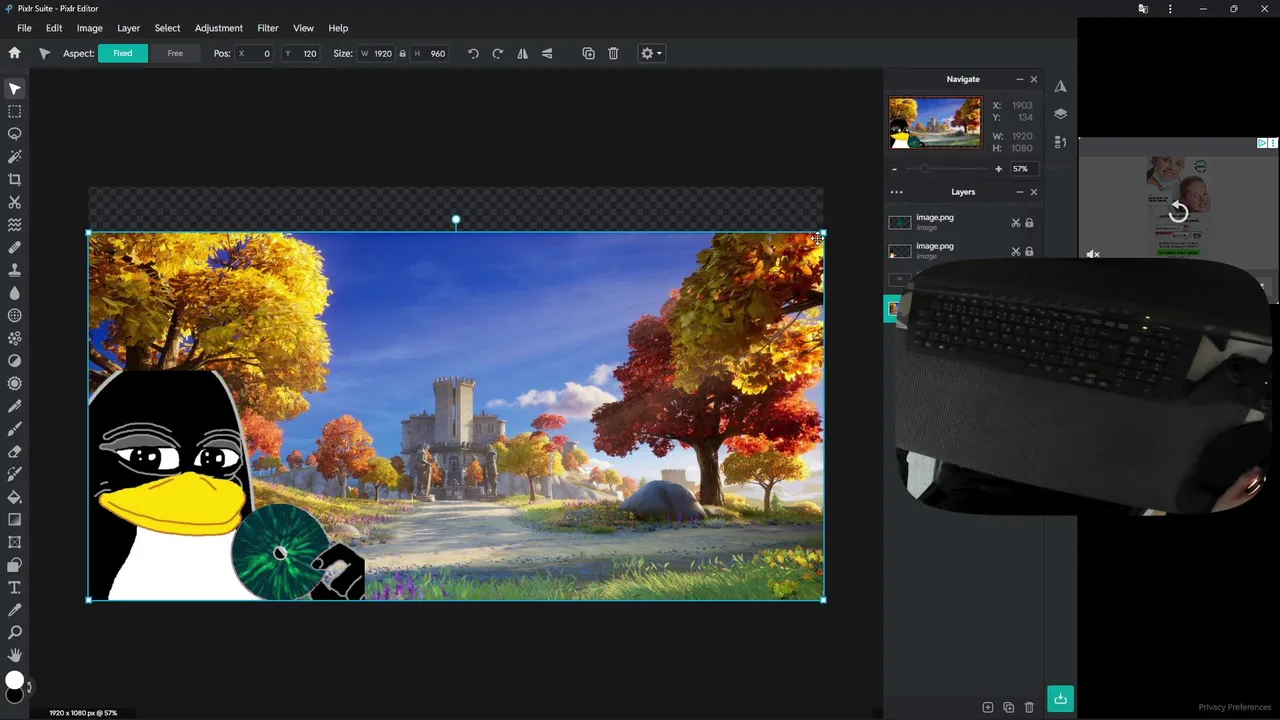Duplicate layer from top options bar
Image resolution: width=1280 pixels, height=720 pixels.
tap(588, 53)
